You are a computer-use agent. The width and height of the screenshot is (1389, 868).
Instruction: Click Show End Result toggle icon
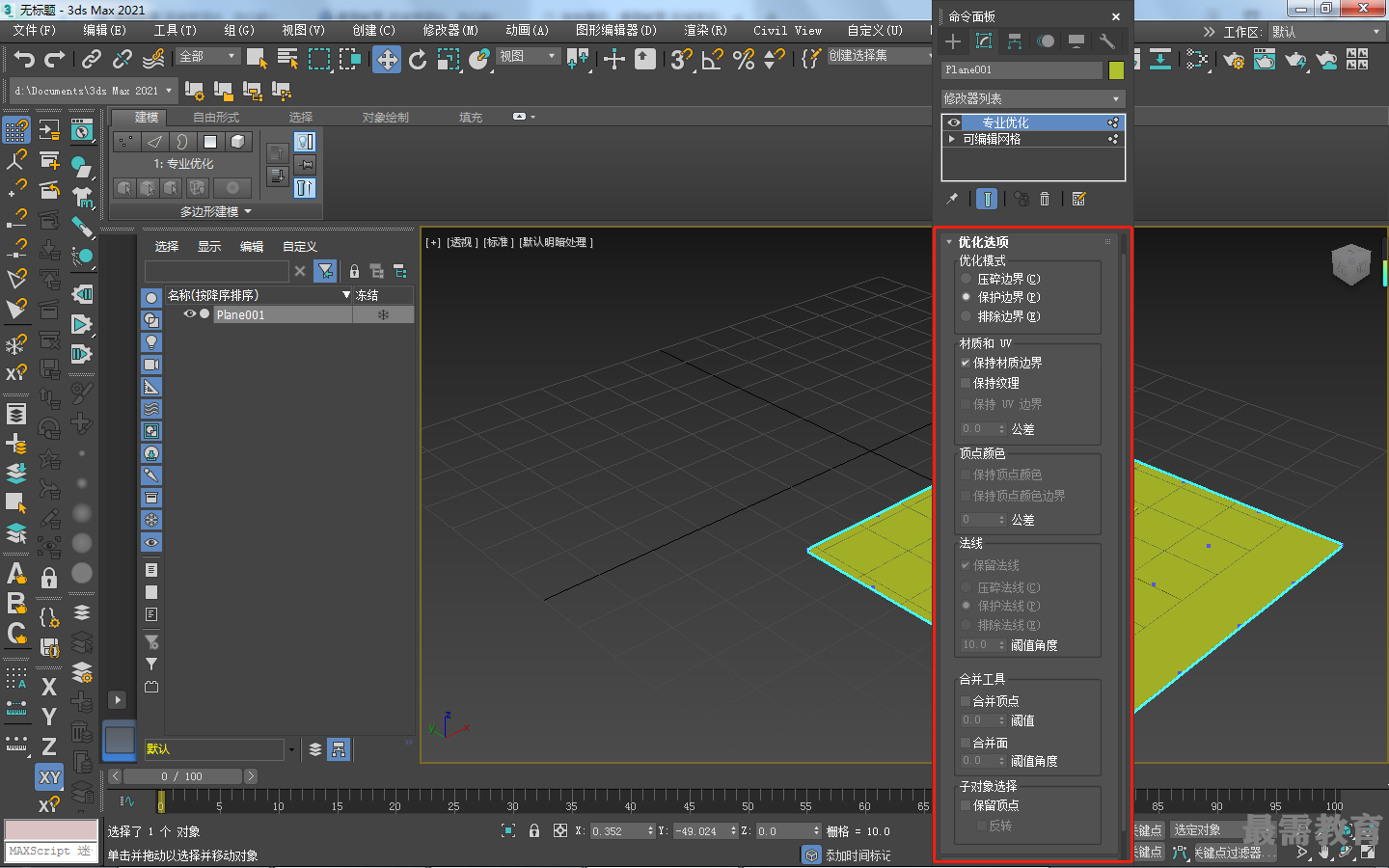coord(987,199)
